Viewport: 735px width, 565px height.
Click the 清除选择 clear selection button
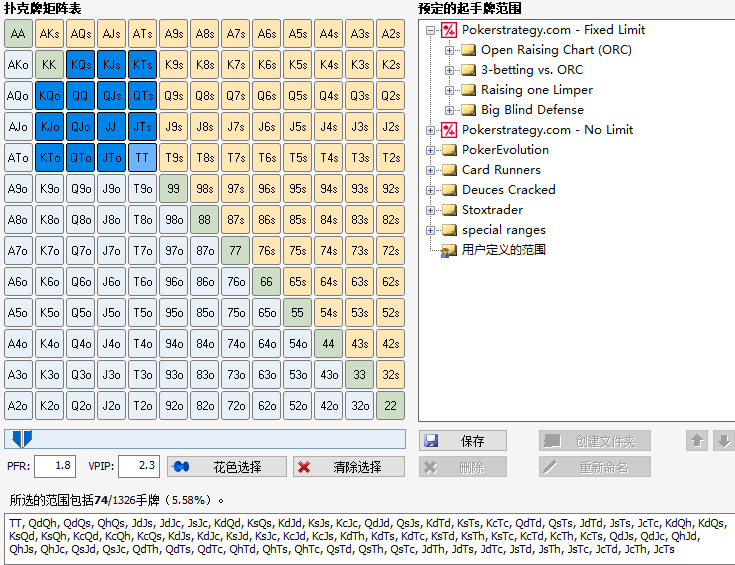[x=349, y=467]
